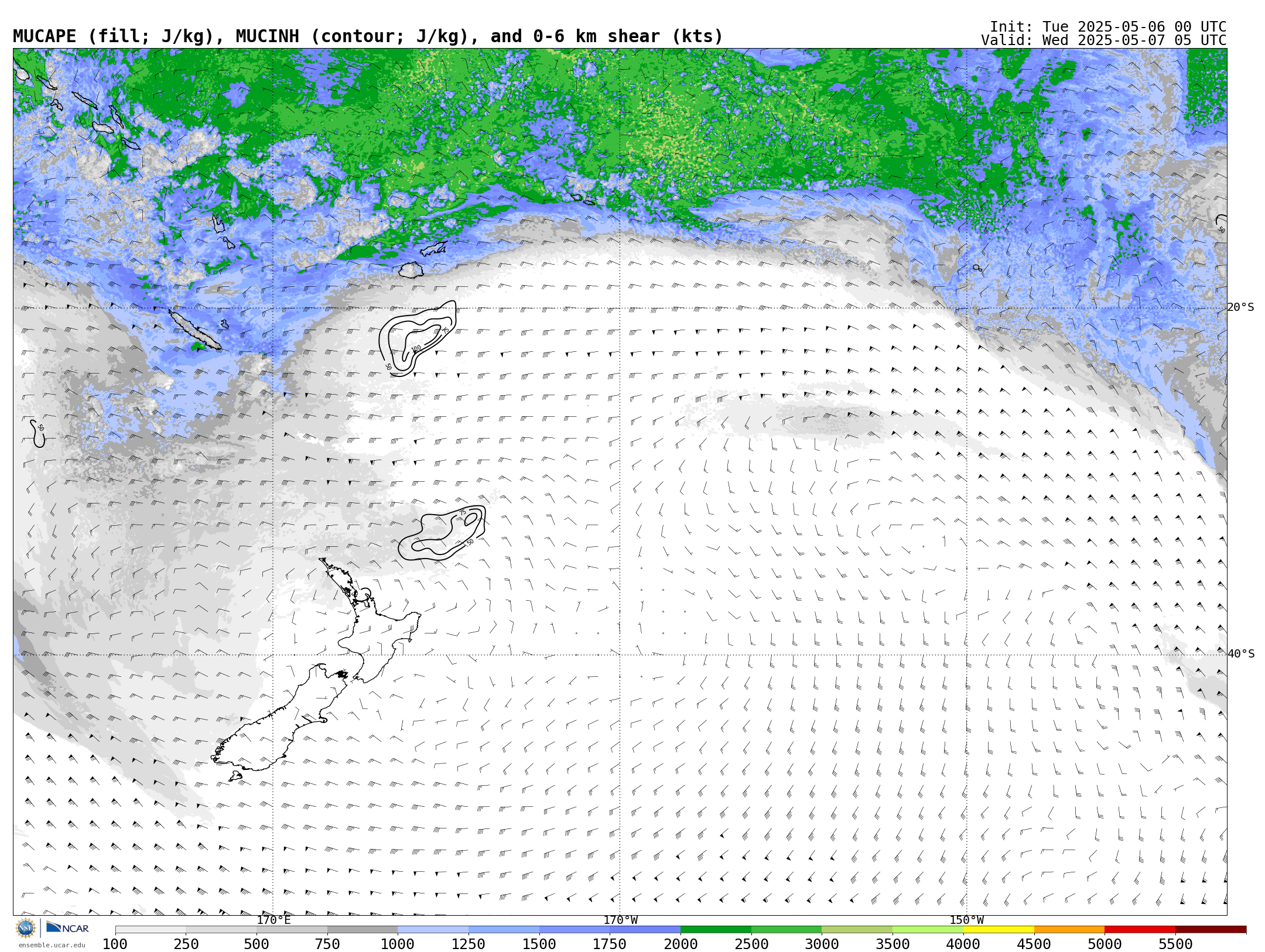The width and height of the screenshot is (1265, 952).
Task: Select the MUCAPE chart title text
Action: [368, 36]
